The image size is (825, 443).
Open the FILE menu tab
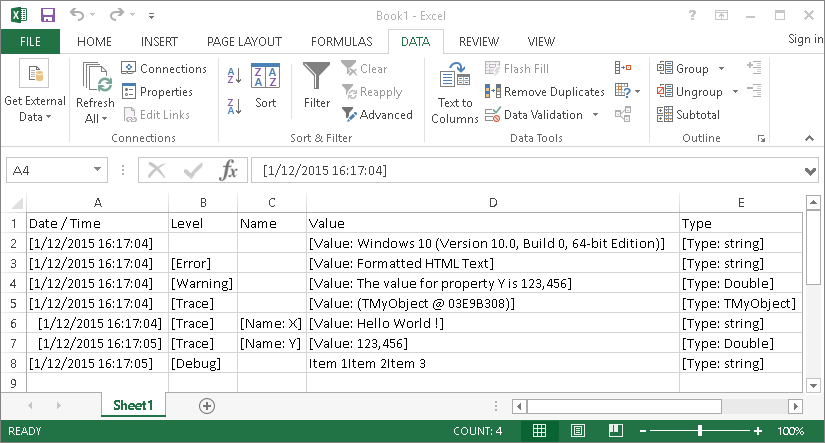click(30, 42)
